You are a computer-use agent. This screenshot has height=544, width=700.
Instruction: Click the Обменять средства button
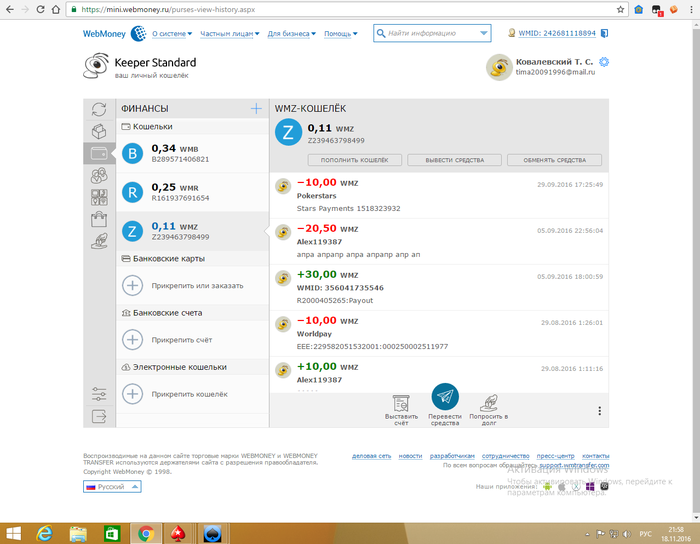(554, 160)
